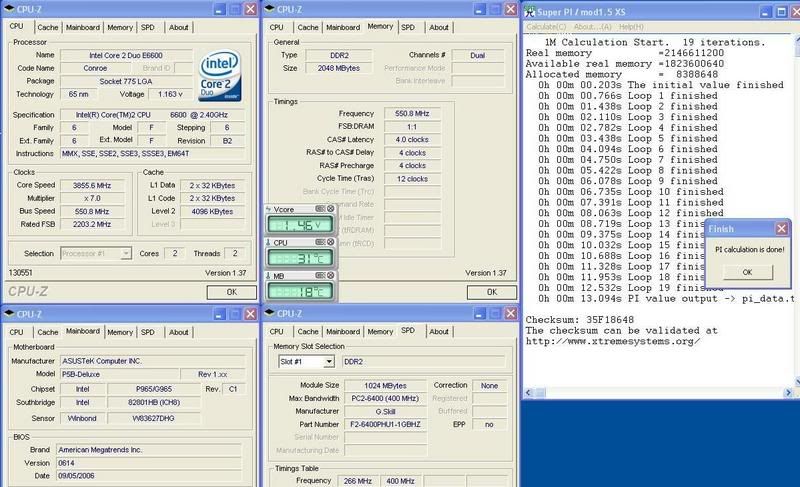
Task: Click the title bar icon of the CPU-Z processor window
Action: (x=9, y=9)
